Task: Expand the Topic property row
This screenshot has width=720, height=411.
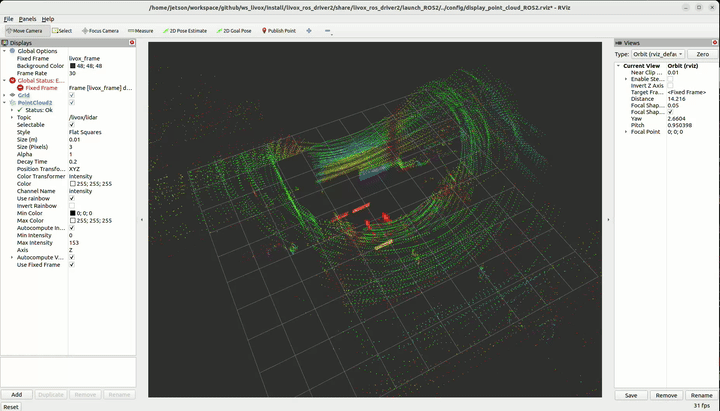Action: pos(12,117)
